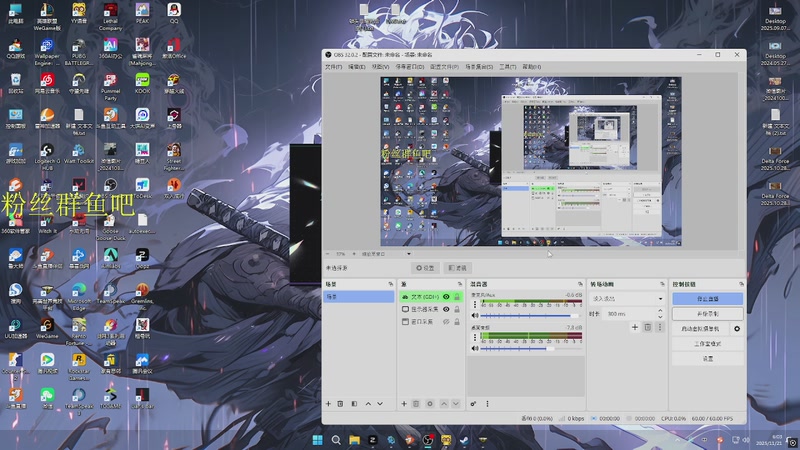Screen dimensions: 800x450
Task: Open 麦克风/Aux three-dot options menu
Action: tap(475, 304)
